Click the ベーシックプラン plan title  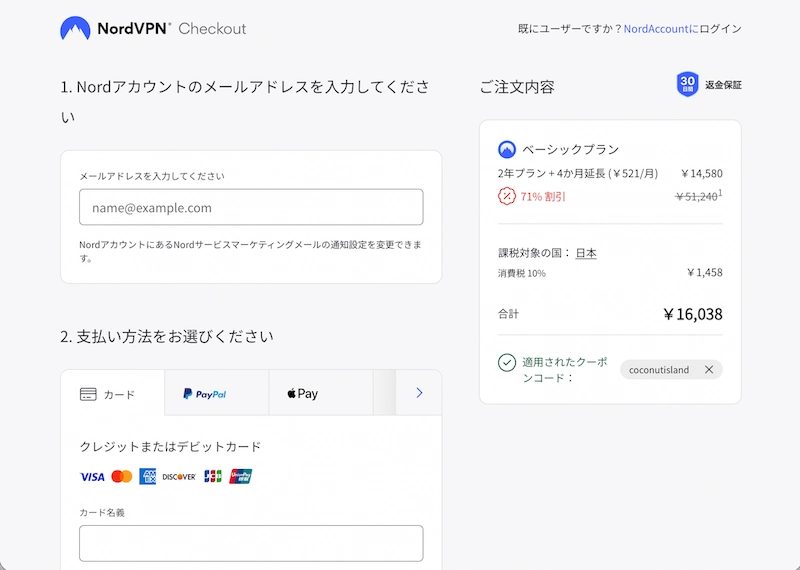coord(570,150)
